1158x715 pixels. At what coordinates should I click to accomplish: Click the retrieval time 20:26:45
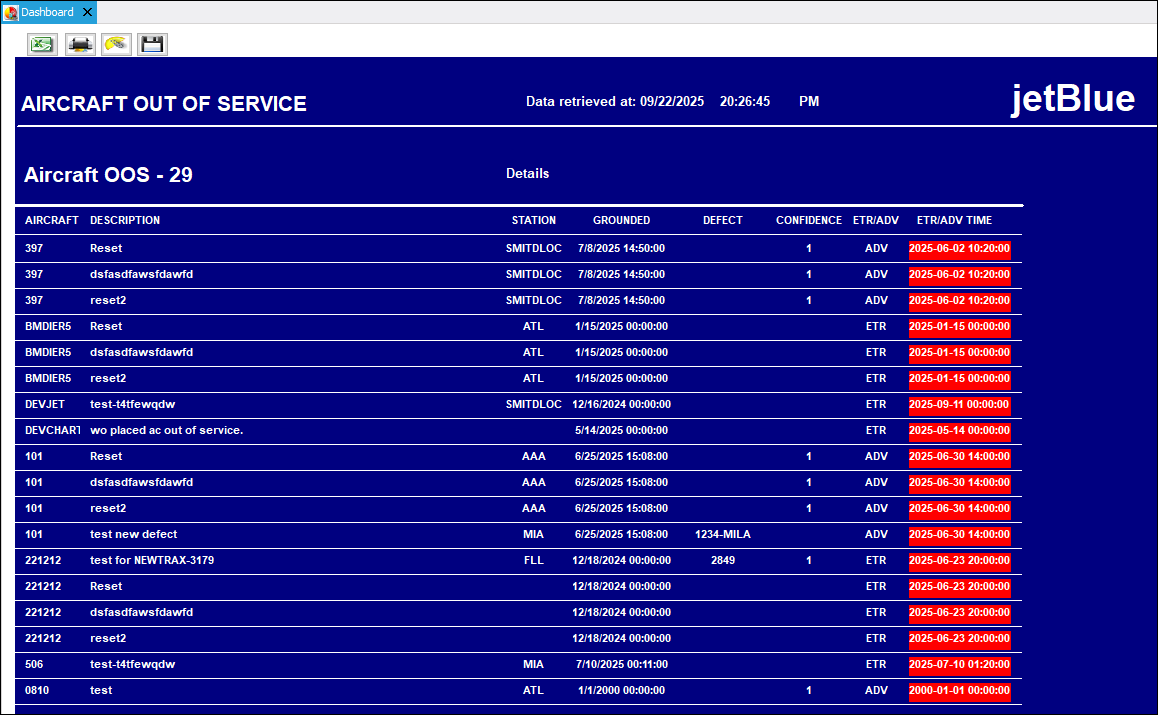click(745, 102)
